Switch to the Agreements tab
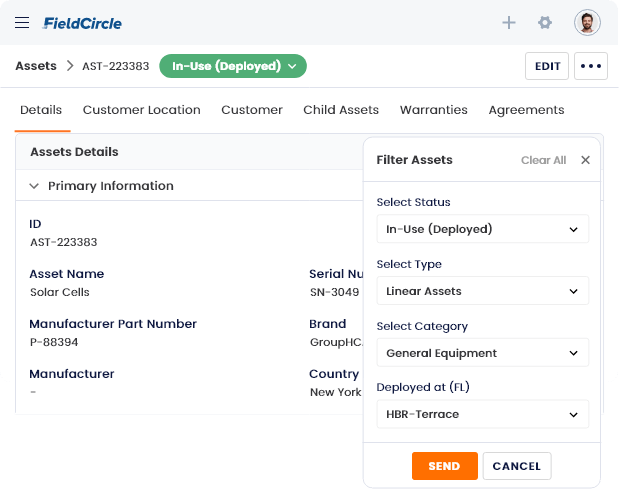The width and height of the screenshot is (619, 489). pyautogui.click(x=526, y=110)
